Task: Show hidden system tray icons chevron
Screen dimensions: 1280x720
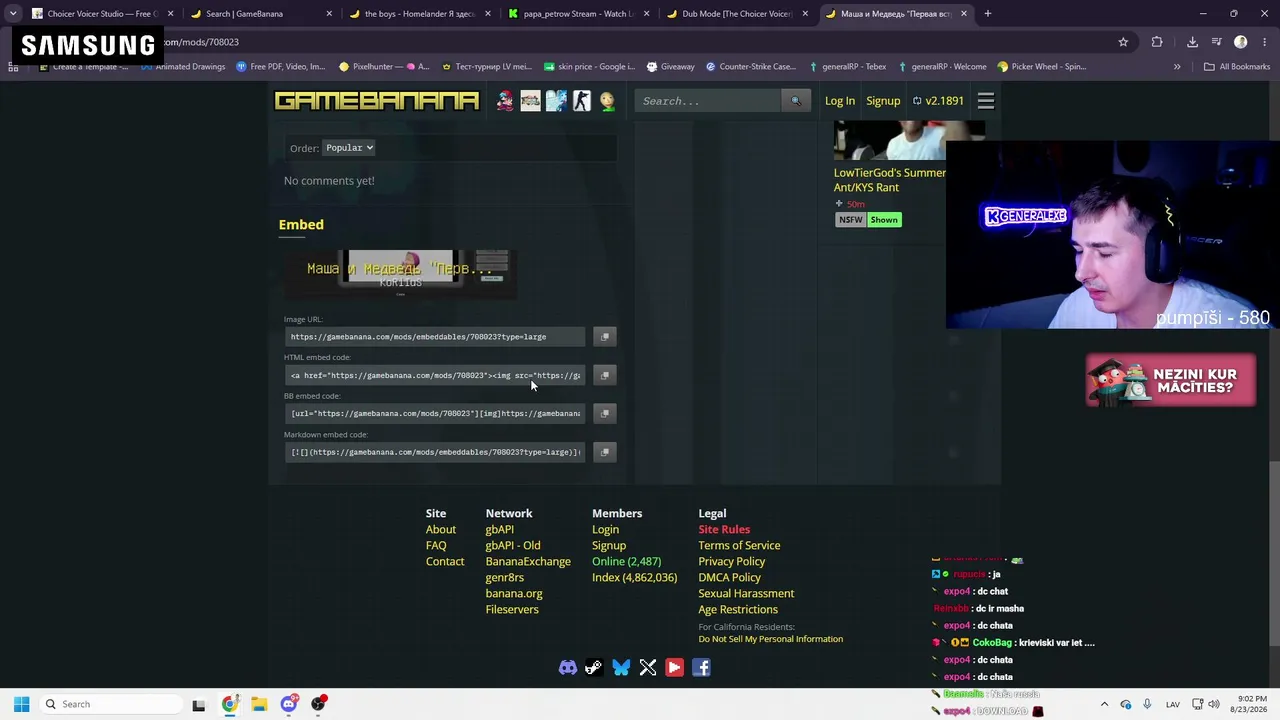Action: (1104, 704)
